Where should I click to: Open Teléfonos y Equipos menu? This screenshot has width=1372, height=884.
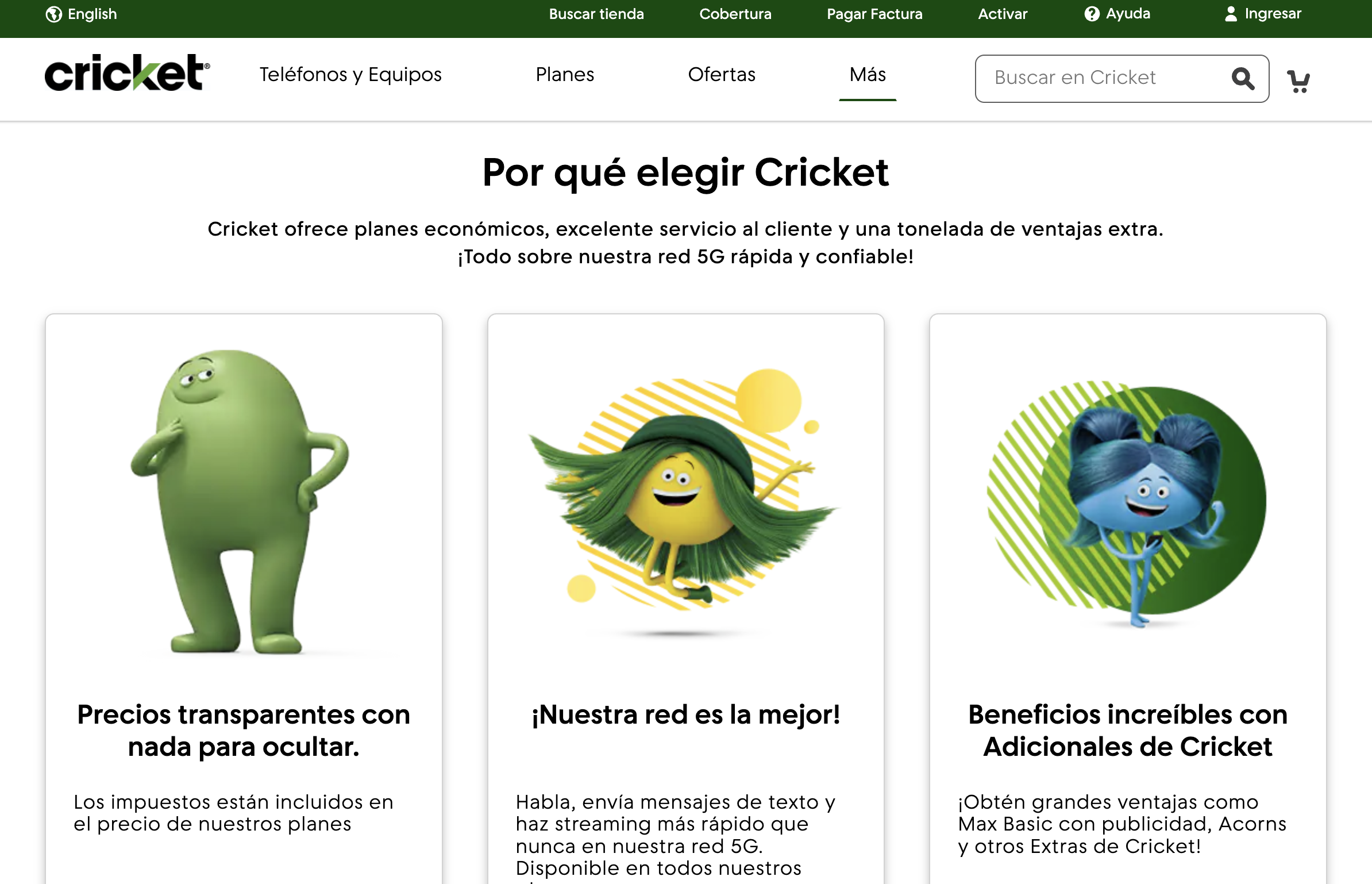click(x=350, y=75)
